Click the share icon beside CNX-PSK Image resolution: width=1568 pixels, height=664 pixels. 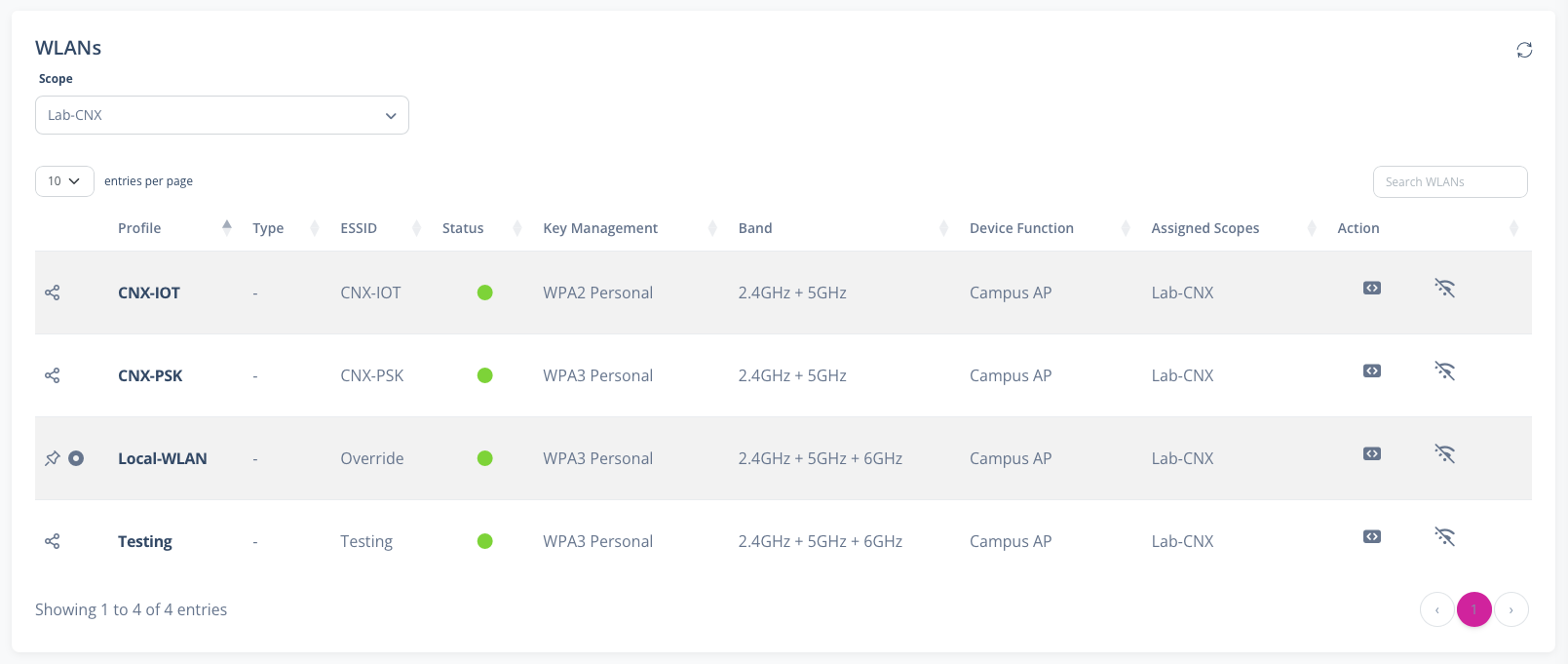[x=53, y=375]
